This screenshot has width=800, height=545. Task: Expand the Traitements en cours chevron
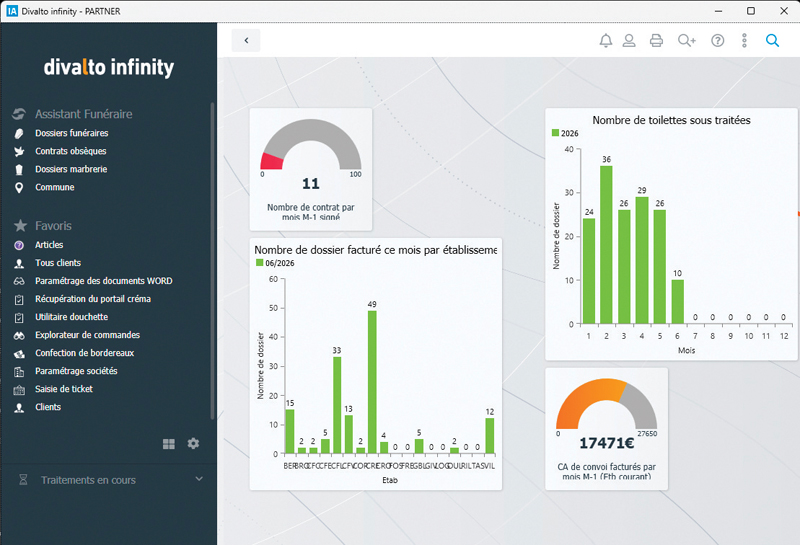199,479
